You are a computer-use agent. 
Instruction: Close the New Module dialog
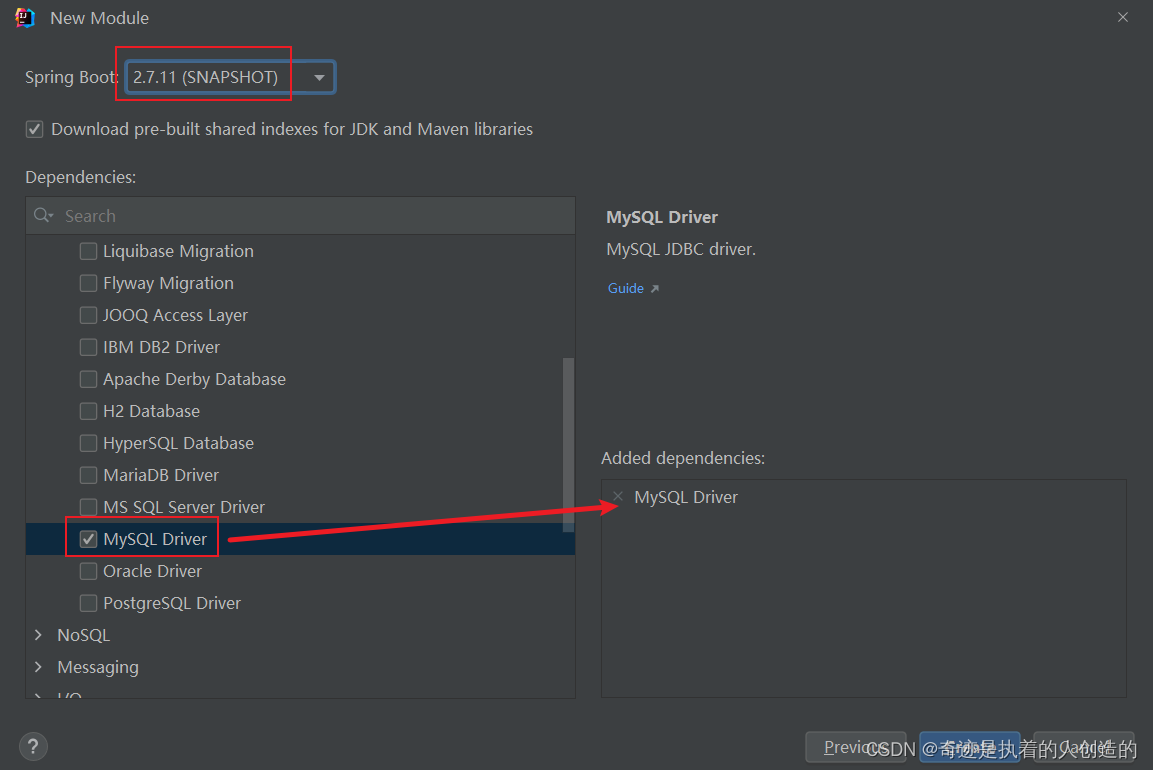coord(1122,17)
